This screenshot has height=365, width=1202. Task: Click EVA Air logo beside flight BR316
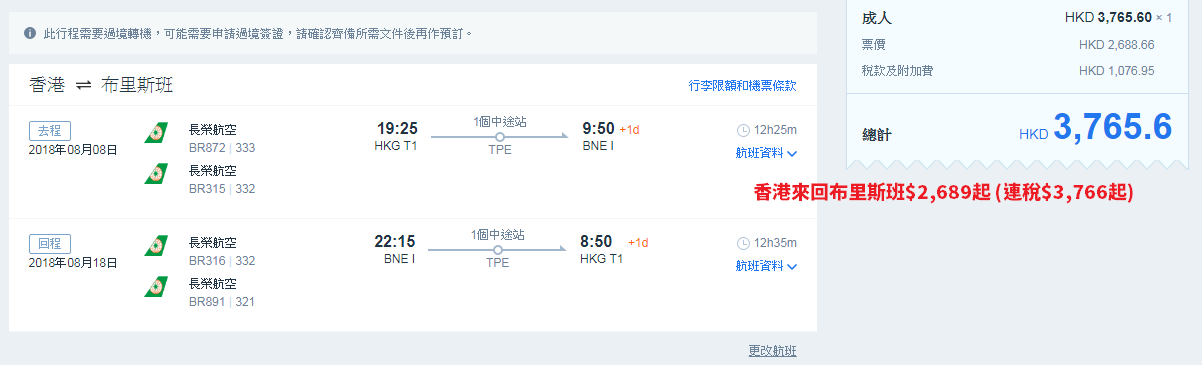(155, 246)
